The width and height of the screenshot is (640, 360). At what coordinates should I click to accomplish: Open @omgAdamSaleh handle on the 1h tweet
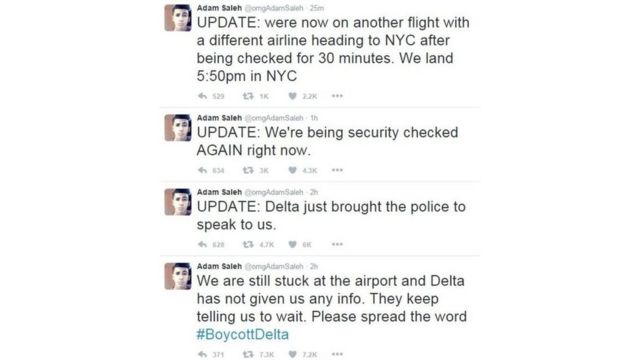click(274, 118)
